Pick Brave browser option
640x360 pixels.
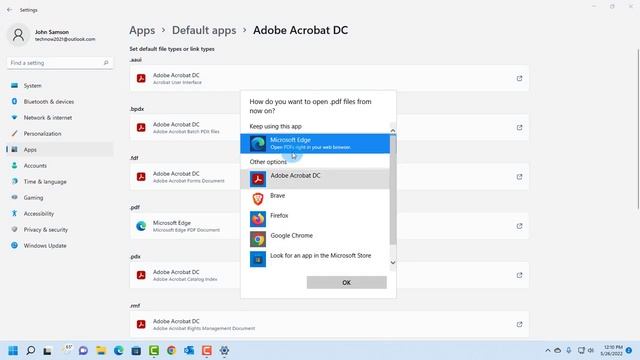coord(315,199)
